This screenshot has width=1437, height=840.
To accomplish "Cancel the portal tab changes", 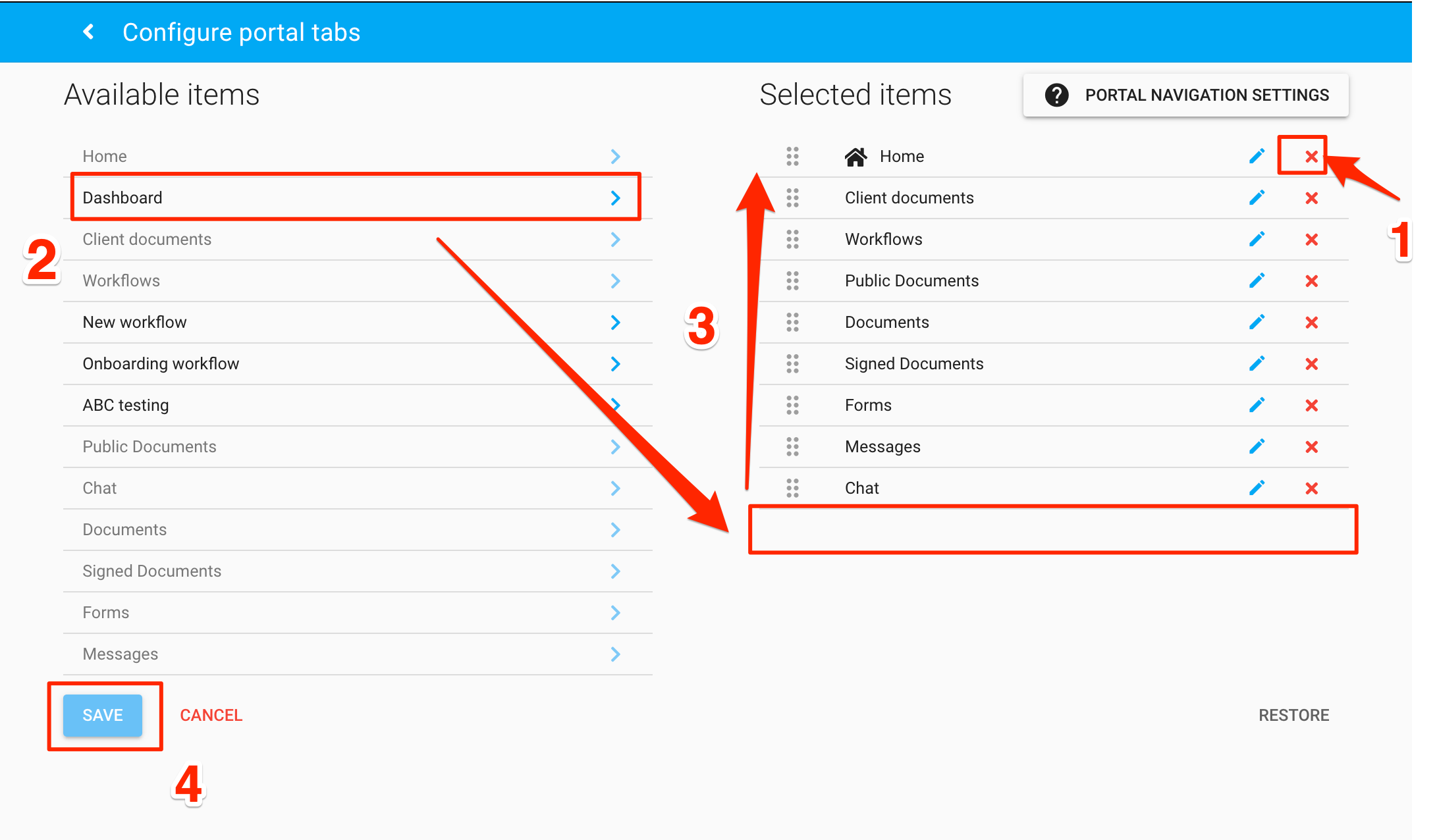I will click(211, 716).
